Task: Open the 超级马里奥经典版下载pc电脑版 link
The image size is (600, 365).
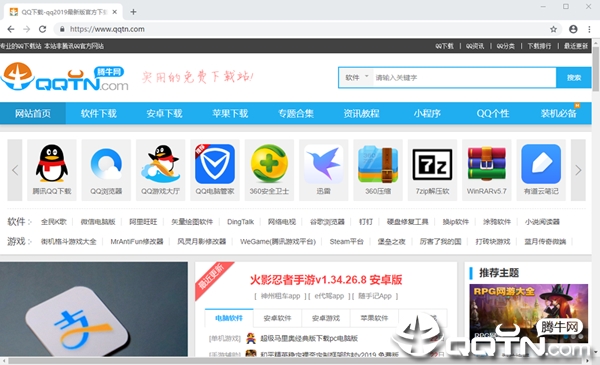Action: (x=309, y=338)
